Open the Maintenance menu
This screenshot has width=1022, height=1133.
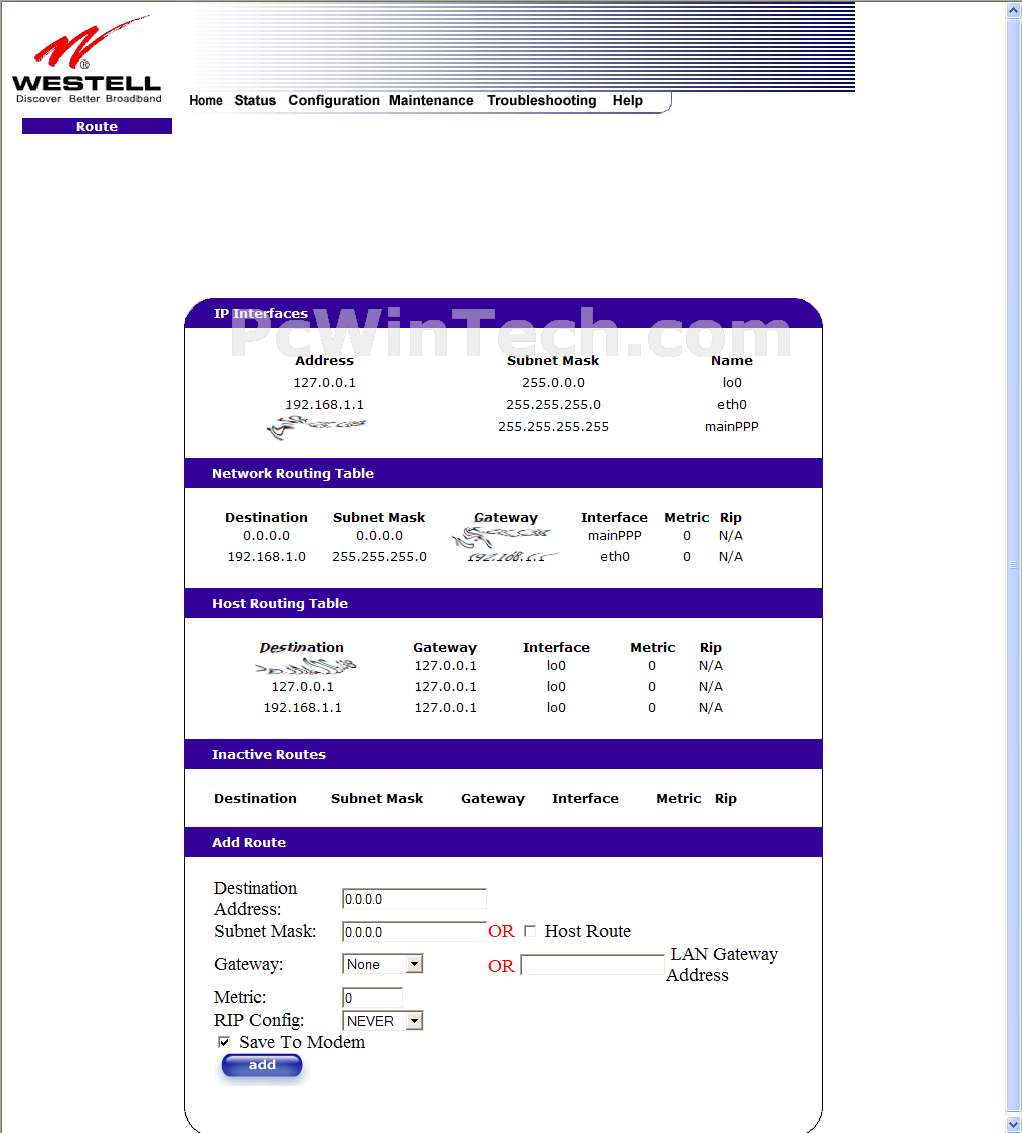pyautogui.click(x=431, y=100)
